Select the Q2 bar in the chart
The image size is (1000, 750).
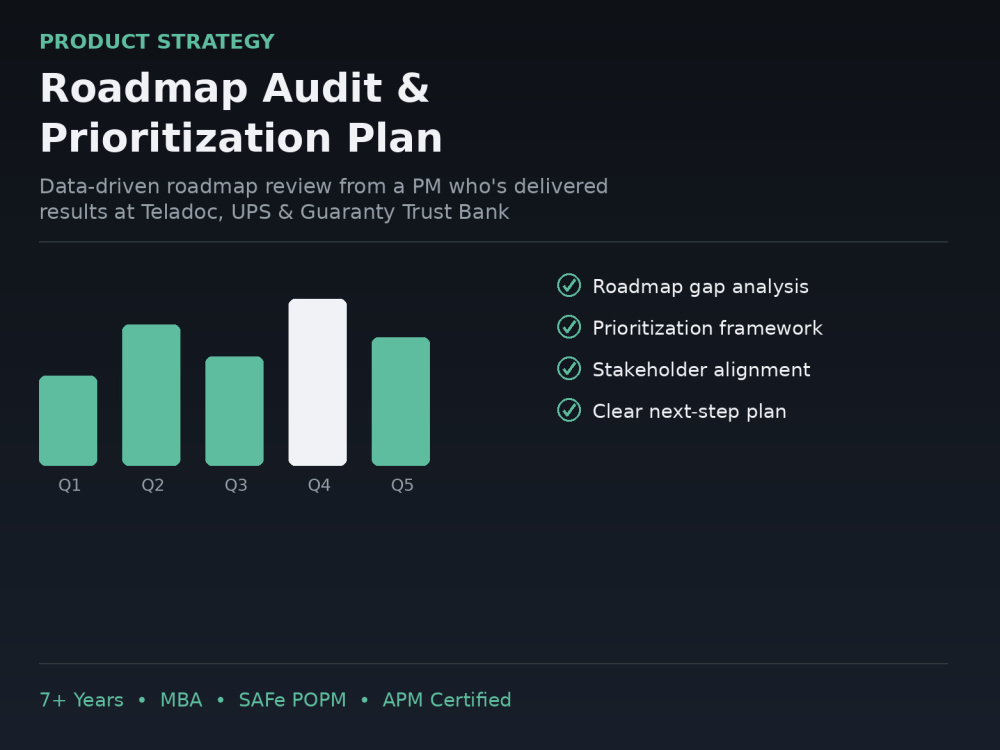pos(151,395)
